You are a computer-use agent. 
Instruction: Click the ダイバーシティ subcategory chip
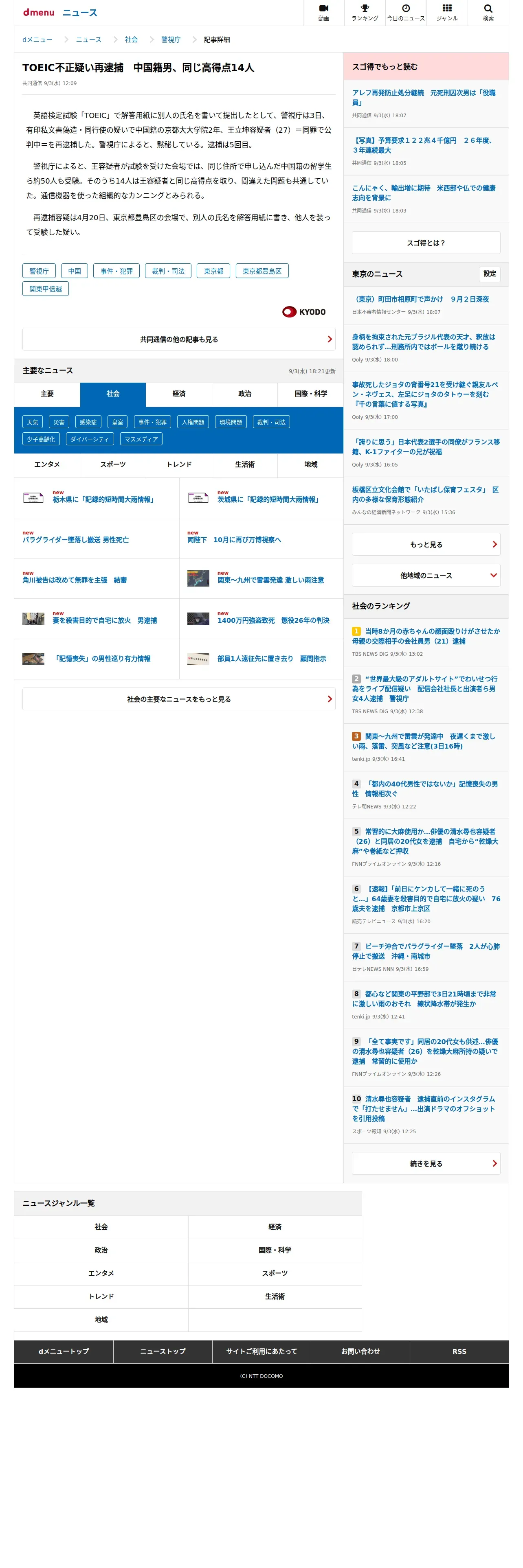pos(90,439)
